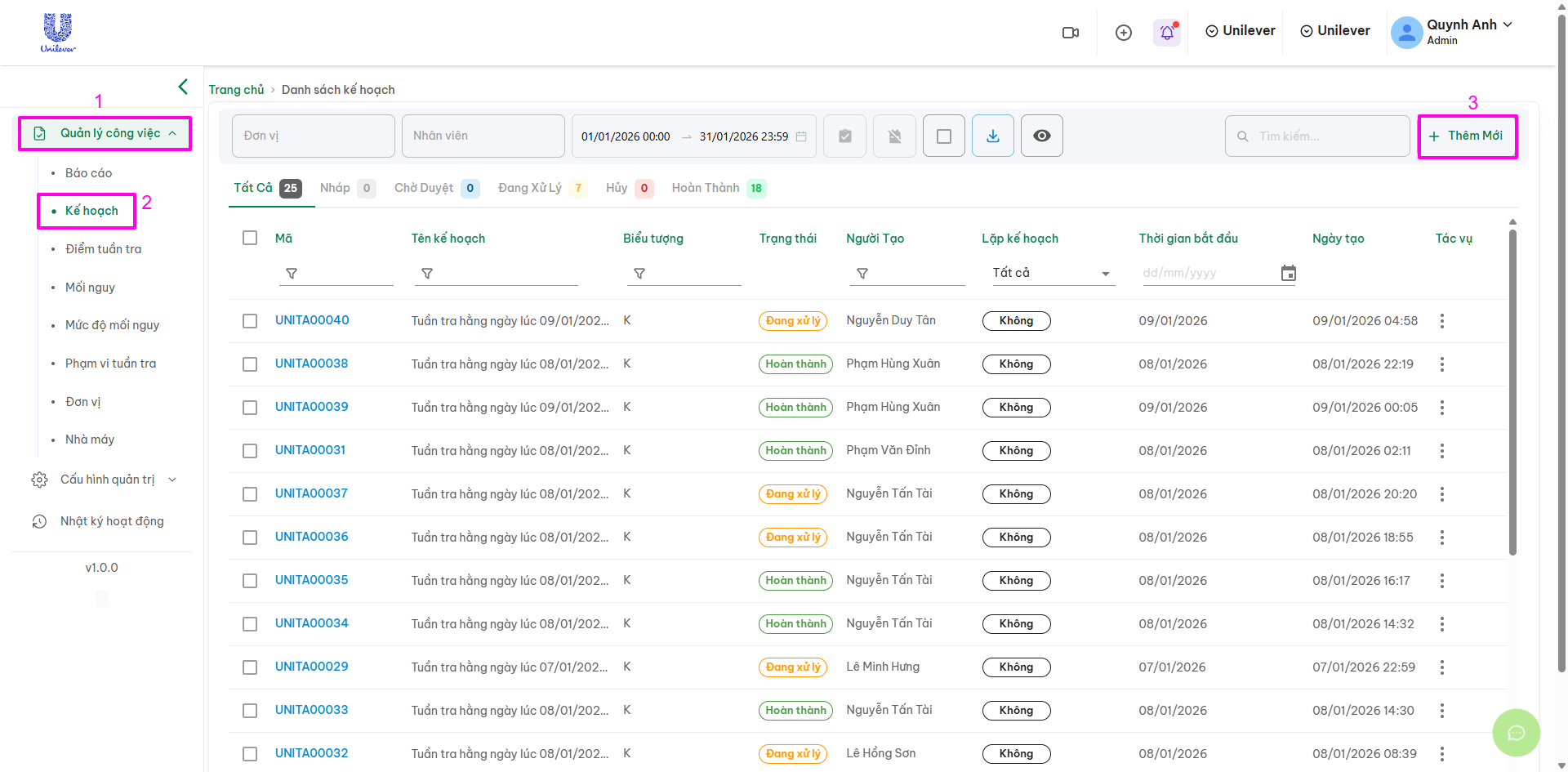
Task: Click filter icon under Tên kế hoạch column
Action: [427, 274]
